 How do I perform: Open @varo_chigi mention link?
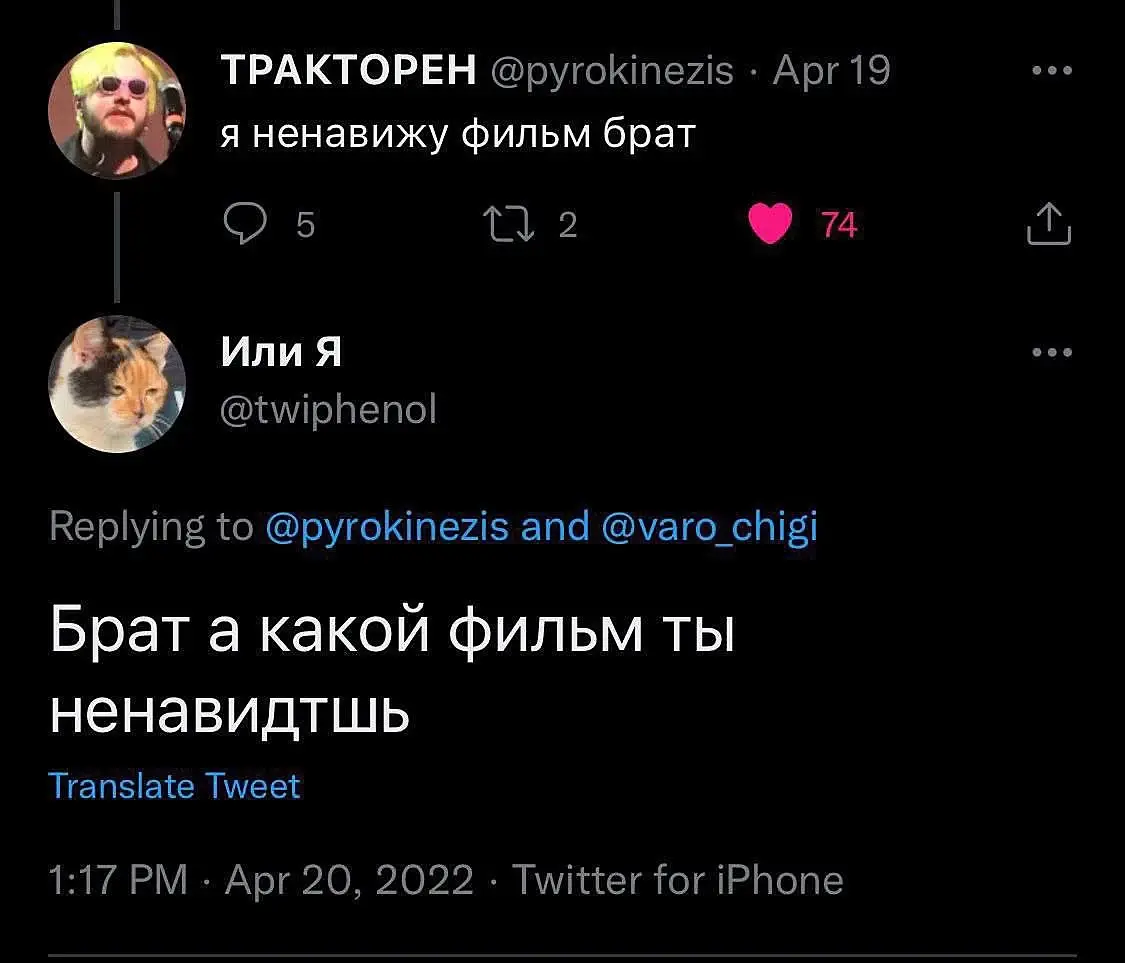[x=710, y=526]
